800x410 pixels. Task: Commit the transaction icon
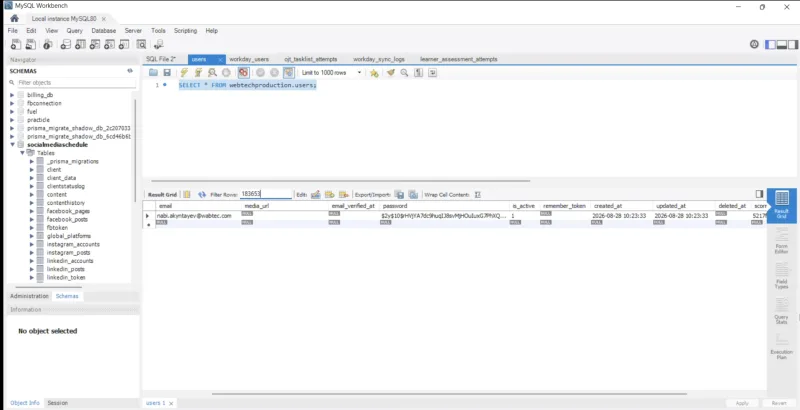260,73
